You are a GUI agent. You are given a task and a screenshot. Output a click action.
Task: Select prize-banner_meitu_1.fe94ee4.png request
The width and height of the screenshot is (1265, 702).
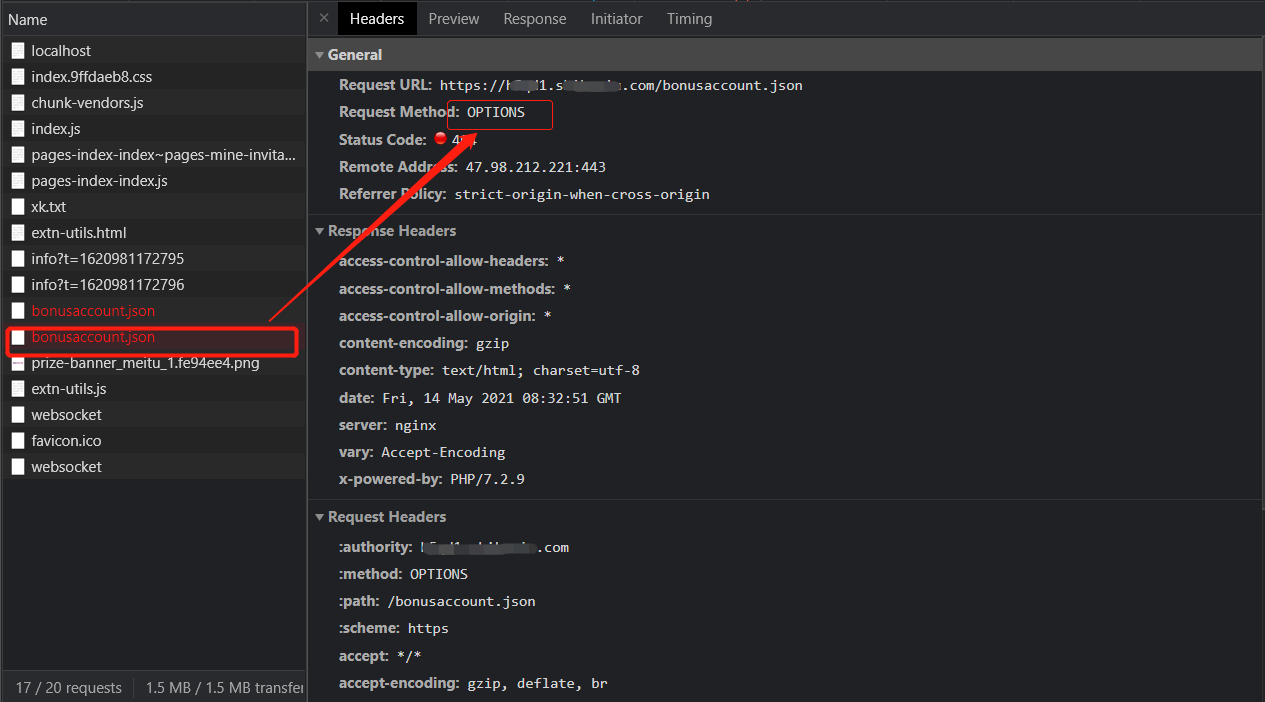pyautogui.click(x=153, y=363)
